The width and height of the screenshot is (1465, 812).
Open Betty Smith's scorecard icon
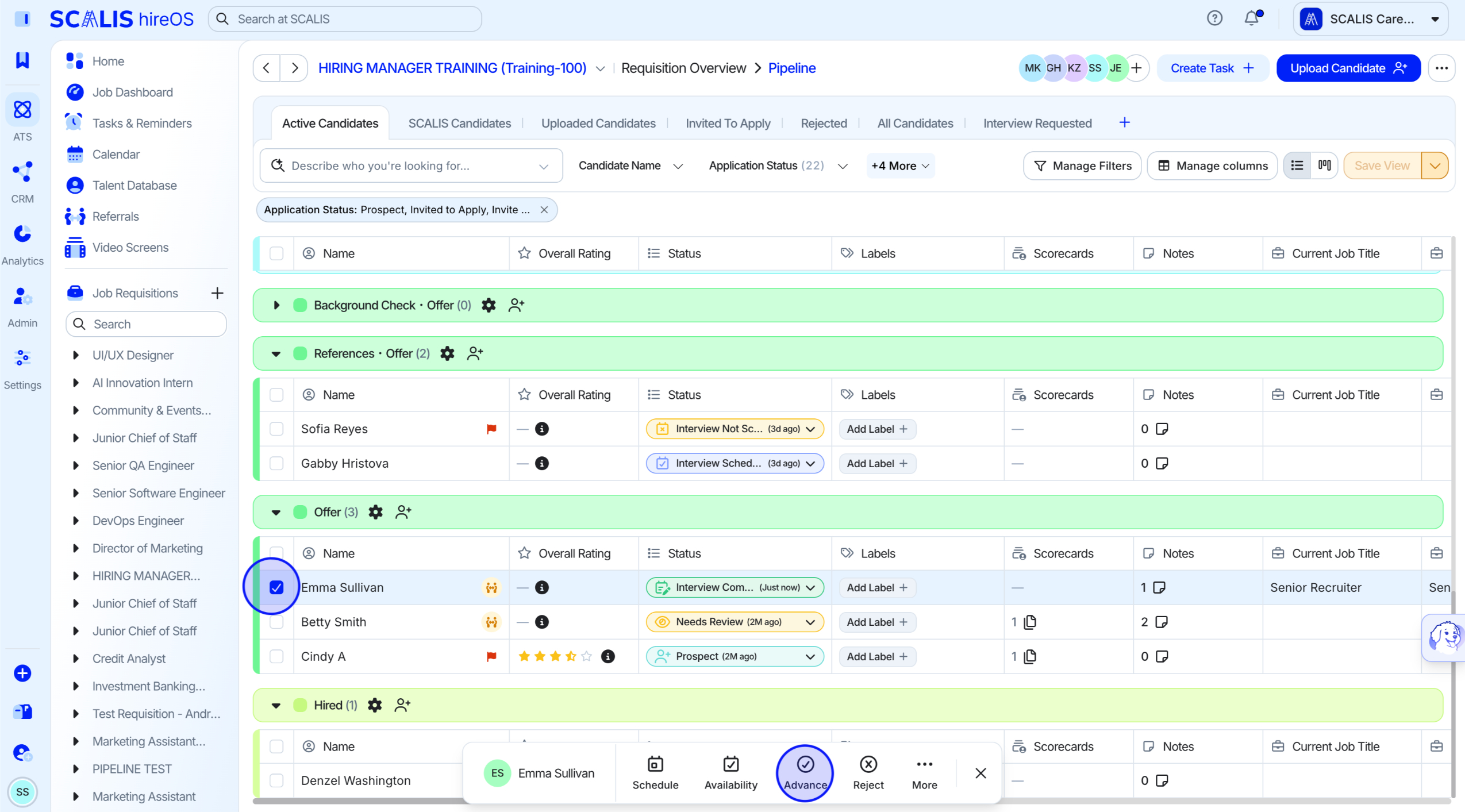click(1030, 622)
